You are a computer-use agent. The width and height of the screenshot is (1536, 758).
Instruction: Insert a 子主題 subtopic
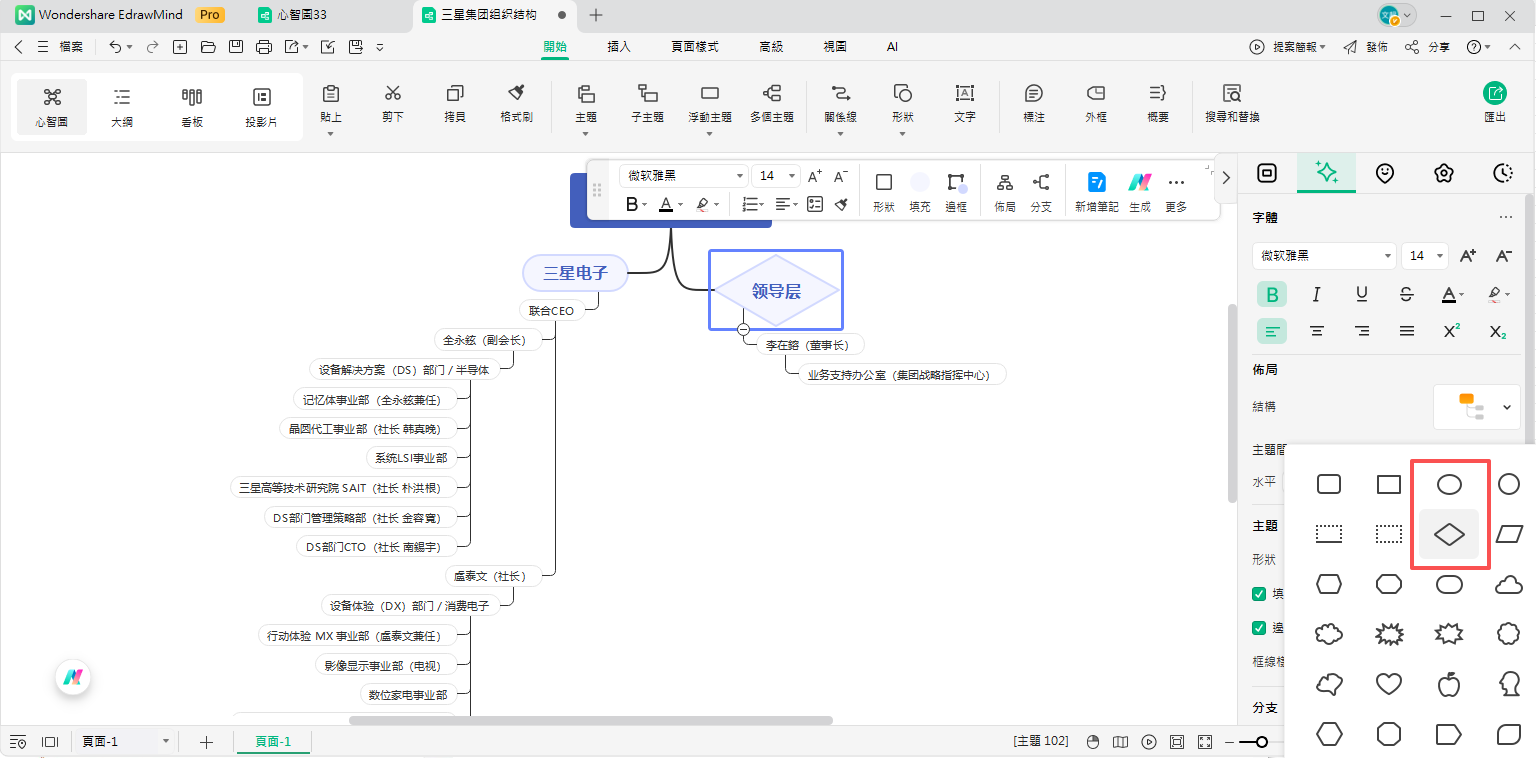click(647, 106)
